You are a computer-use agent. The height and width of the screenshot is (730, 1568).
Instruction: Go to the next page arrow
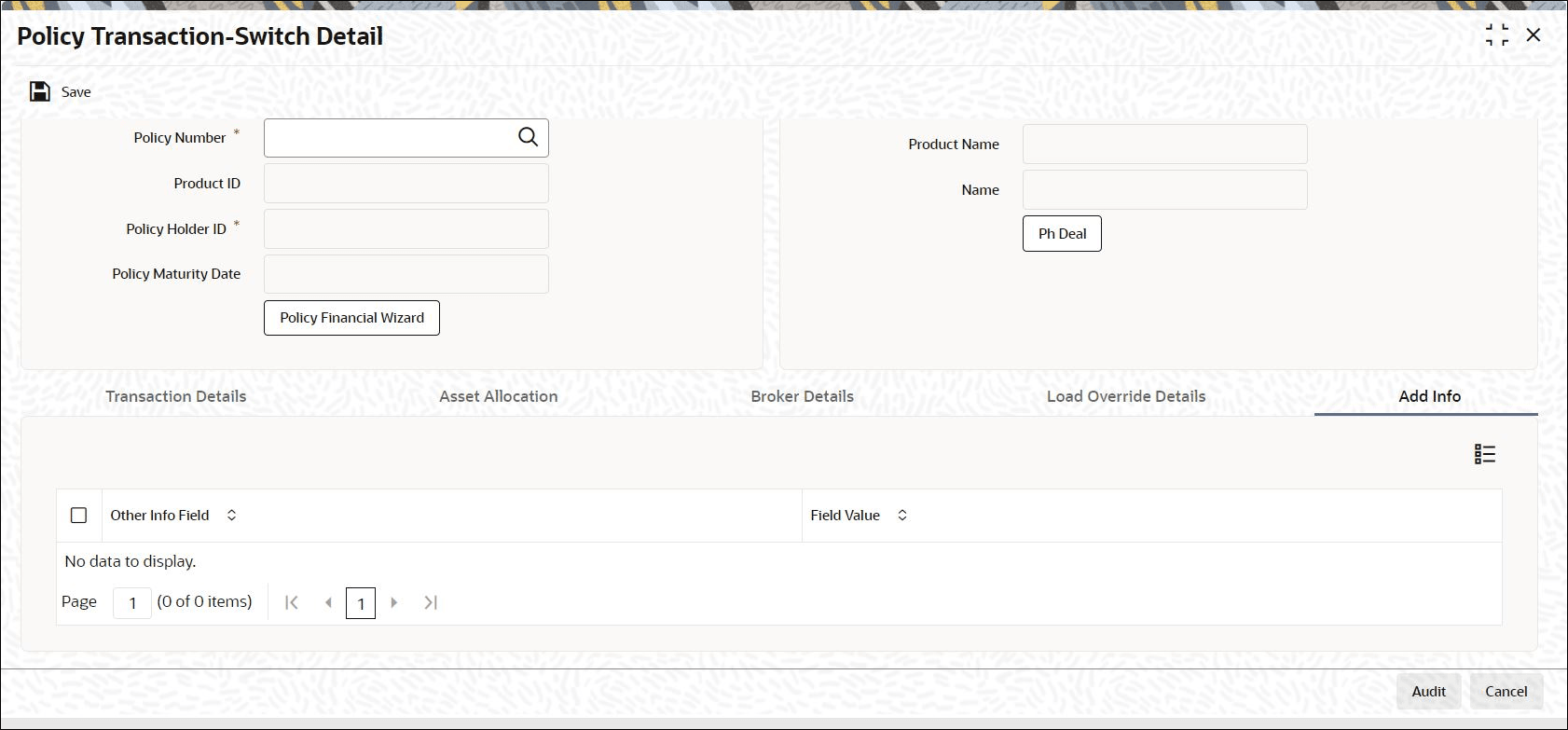click(x=394, y=602)
